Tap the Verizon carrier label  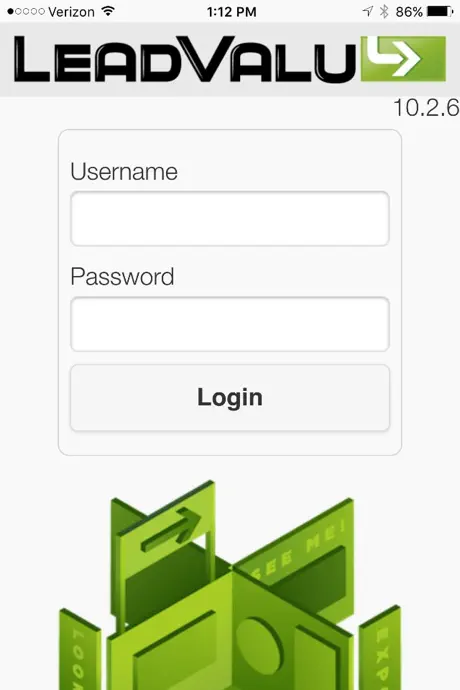tap(71, 12)
